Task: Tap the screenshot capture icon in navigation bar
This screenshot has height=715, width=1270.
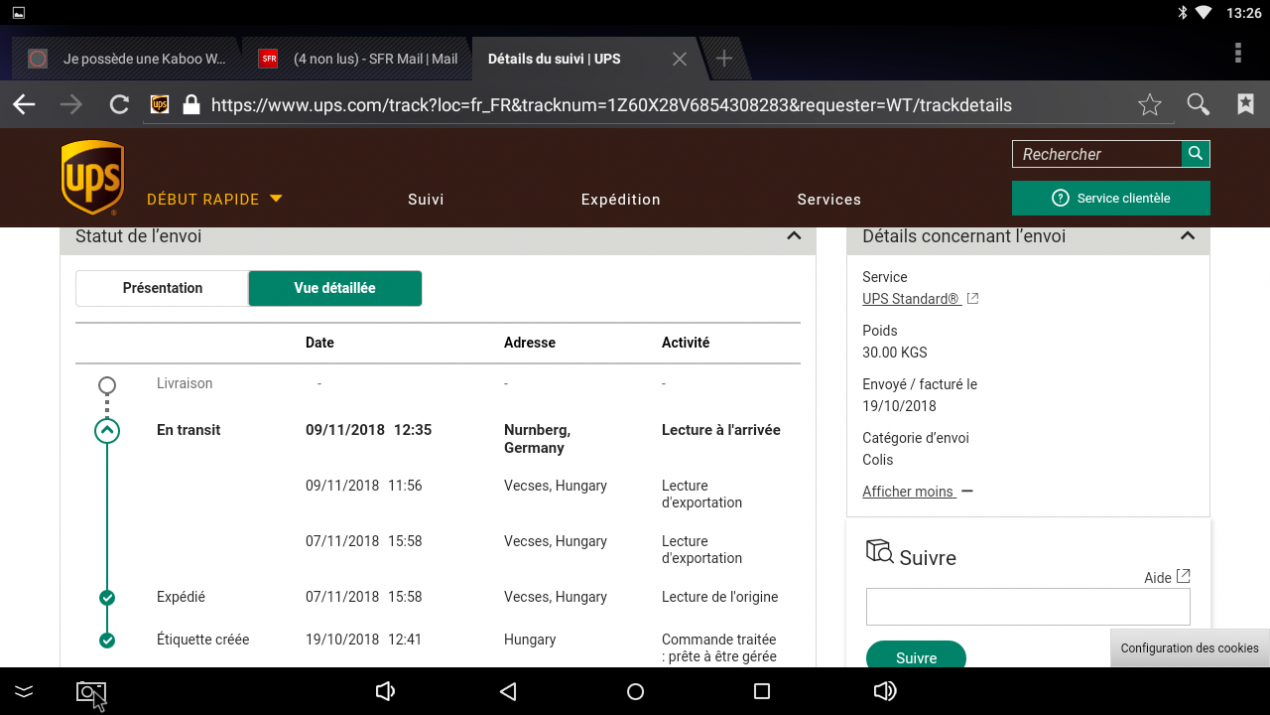Action: pyautogui.click(x=90, y=691)
